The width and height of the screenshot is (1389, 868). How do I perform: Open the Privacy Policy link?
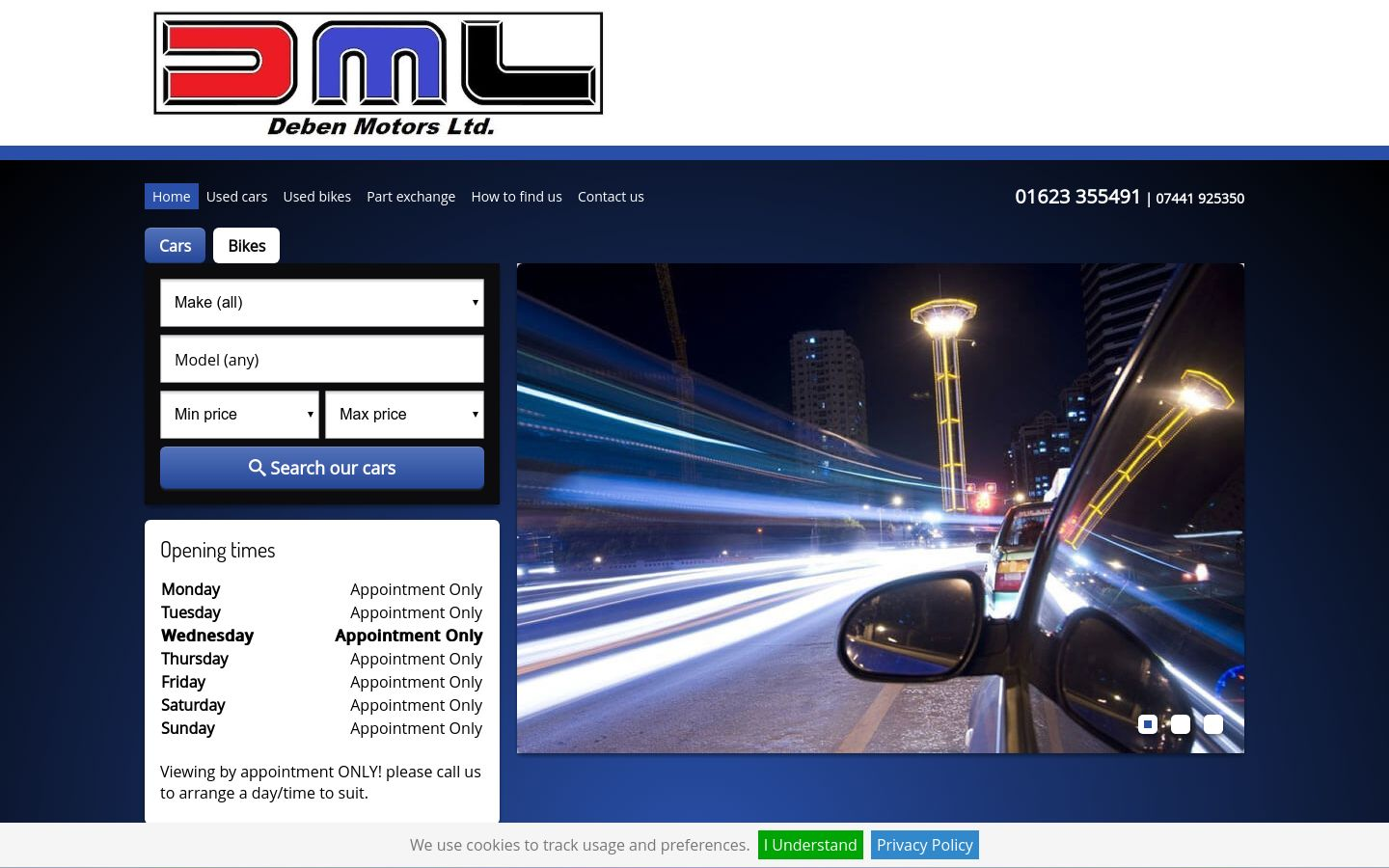coord(925,845)
